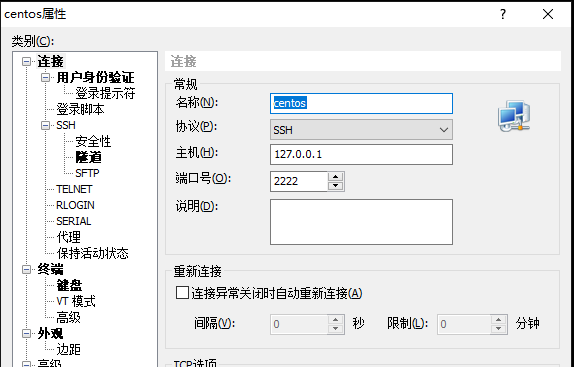Click the 限制 limit value field
The width and height of the screenshot is (574, 367).
coord(464,324)
